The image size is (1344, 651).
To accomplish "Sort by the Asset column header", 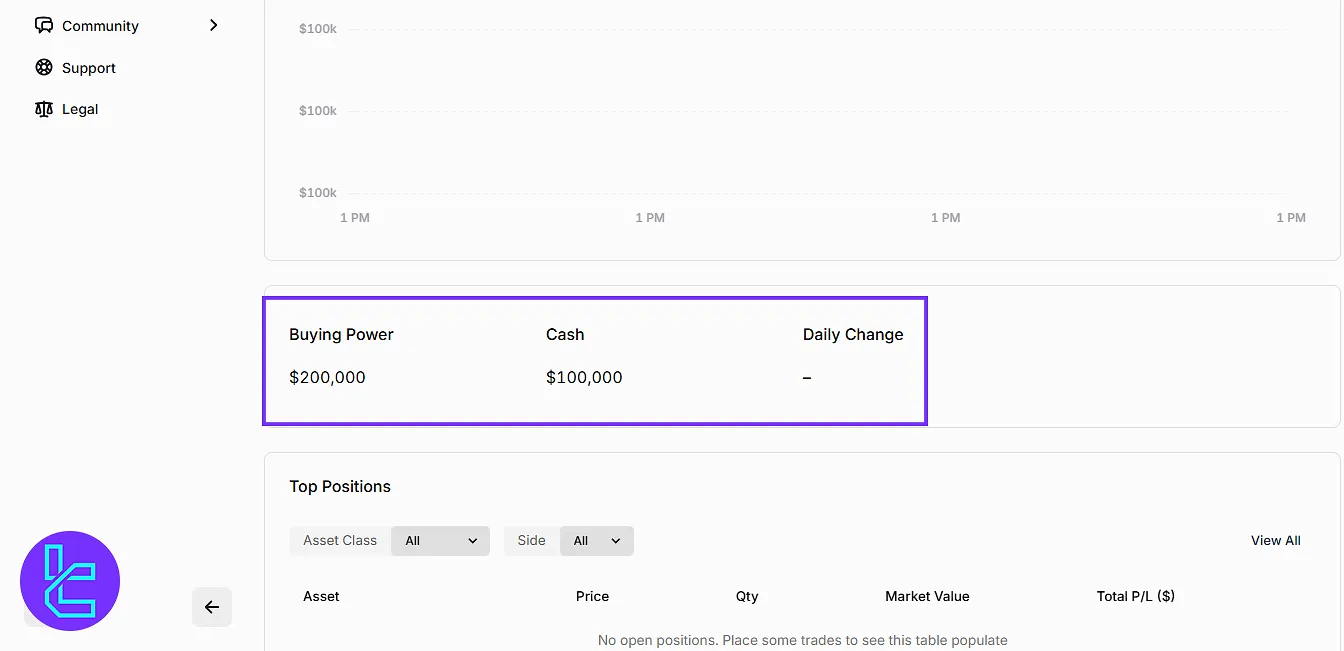I will tap(321, 596).
